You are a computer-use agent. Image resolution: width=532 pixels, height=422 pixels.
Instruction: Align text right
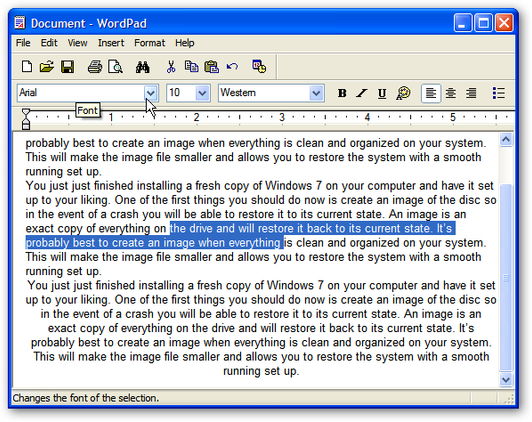(x=471, y=93)
